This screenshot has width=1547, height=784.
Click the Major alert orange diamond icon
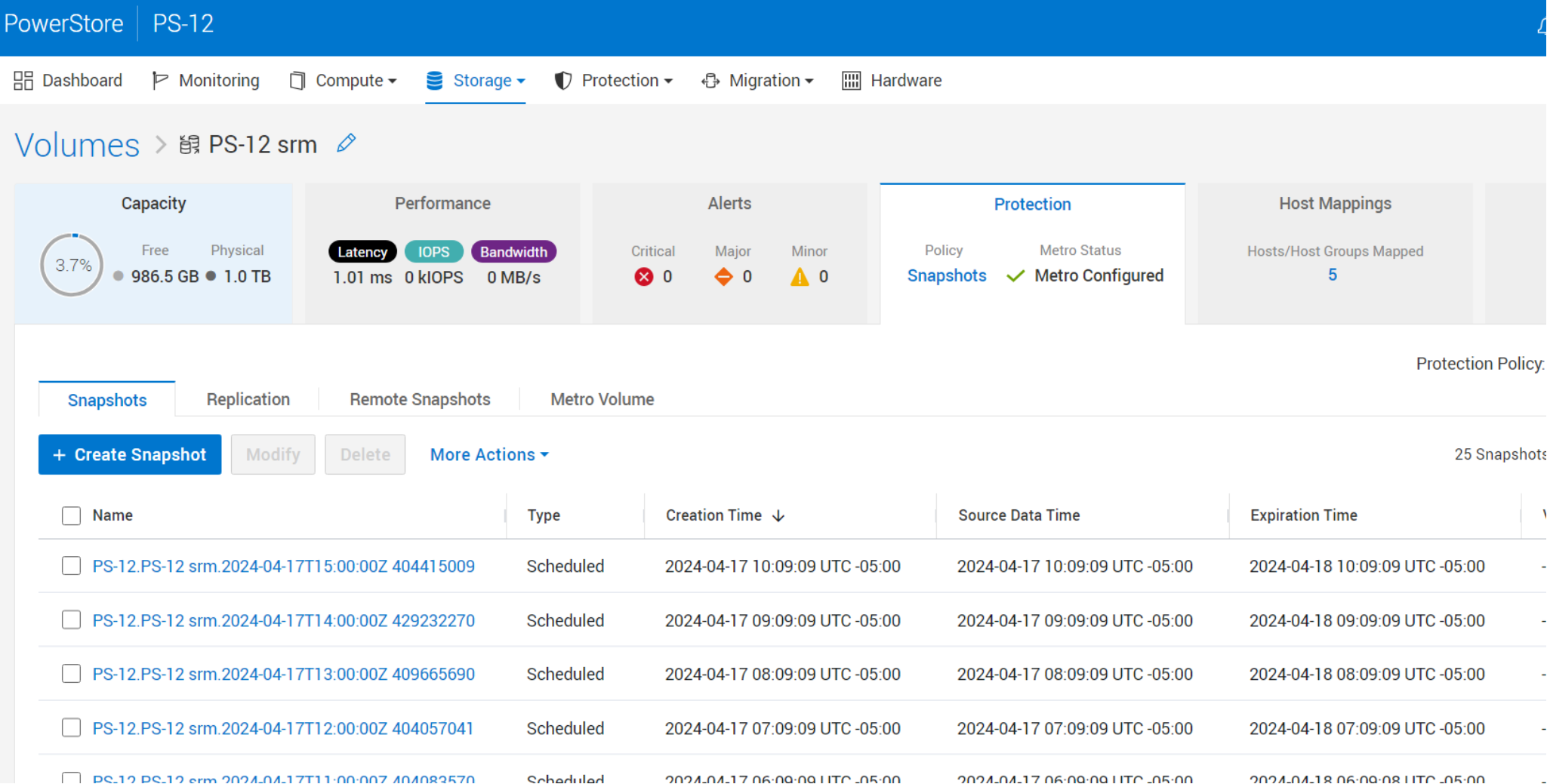(723, 277)
